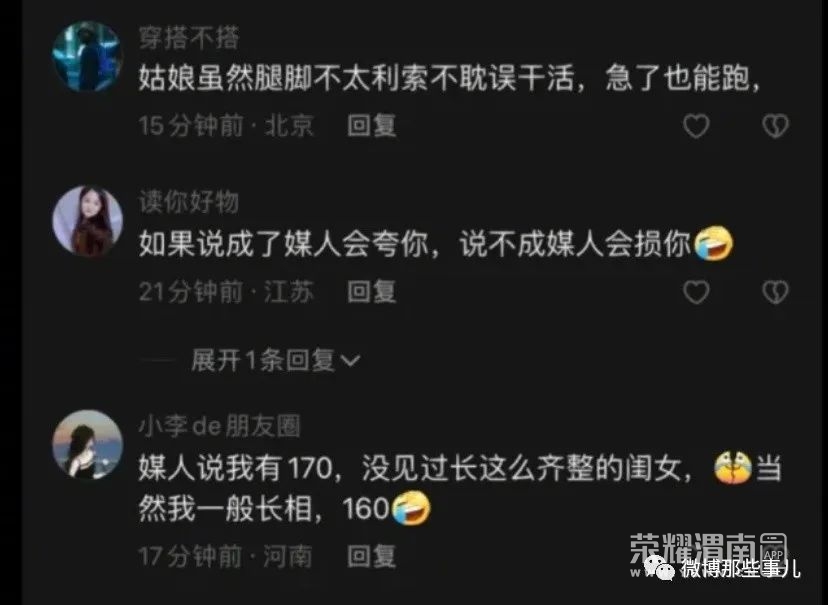Image resolution: width=828 pixels, height=605 pixels.
Task: Click the 微博那些事儿 watermark text
Action: 740,569
